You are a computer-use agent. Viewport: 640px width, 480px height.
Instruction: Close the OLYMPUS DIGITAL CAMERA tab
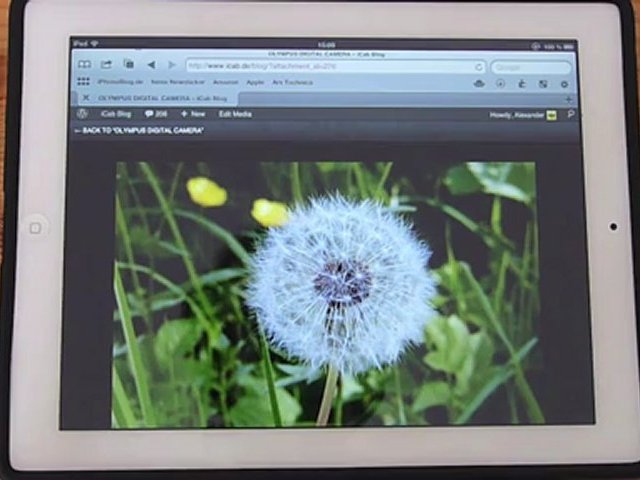tap(85, 98)
